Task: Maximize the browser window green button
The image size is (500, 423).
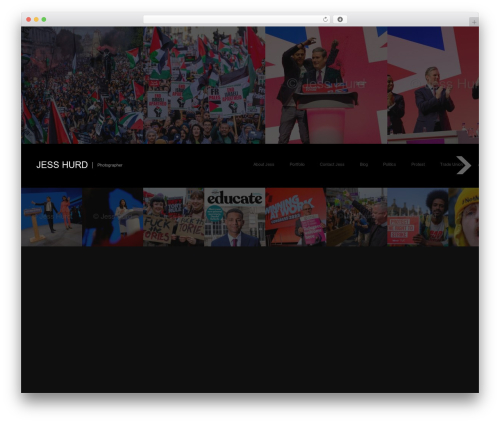Action: click(x=44, y=19)
